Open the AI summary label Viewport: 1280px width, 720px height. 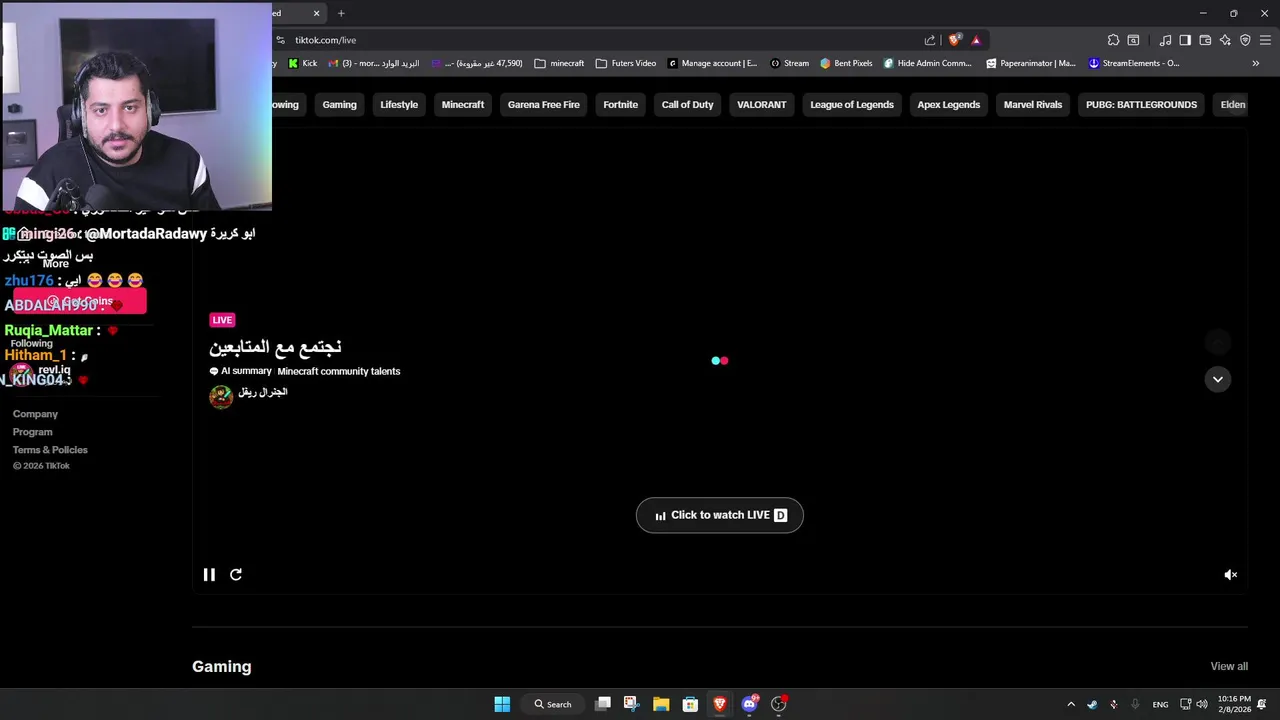(x=240, y=371)
